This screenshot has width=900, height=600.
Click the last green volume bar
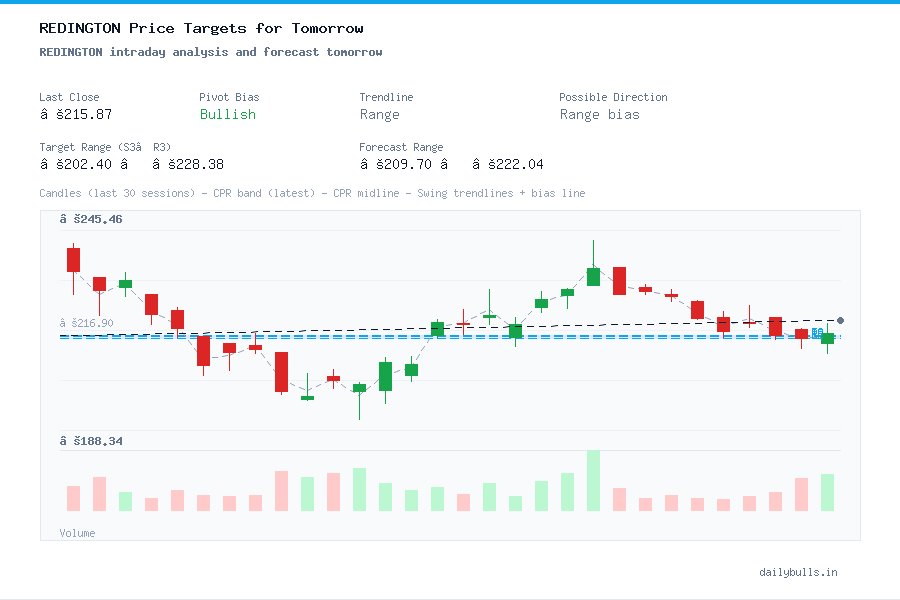click(828, 492)
